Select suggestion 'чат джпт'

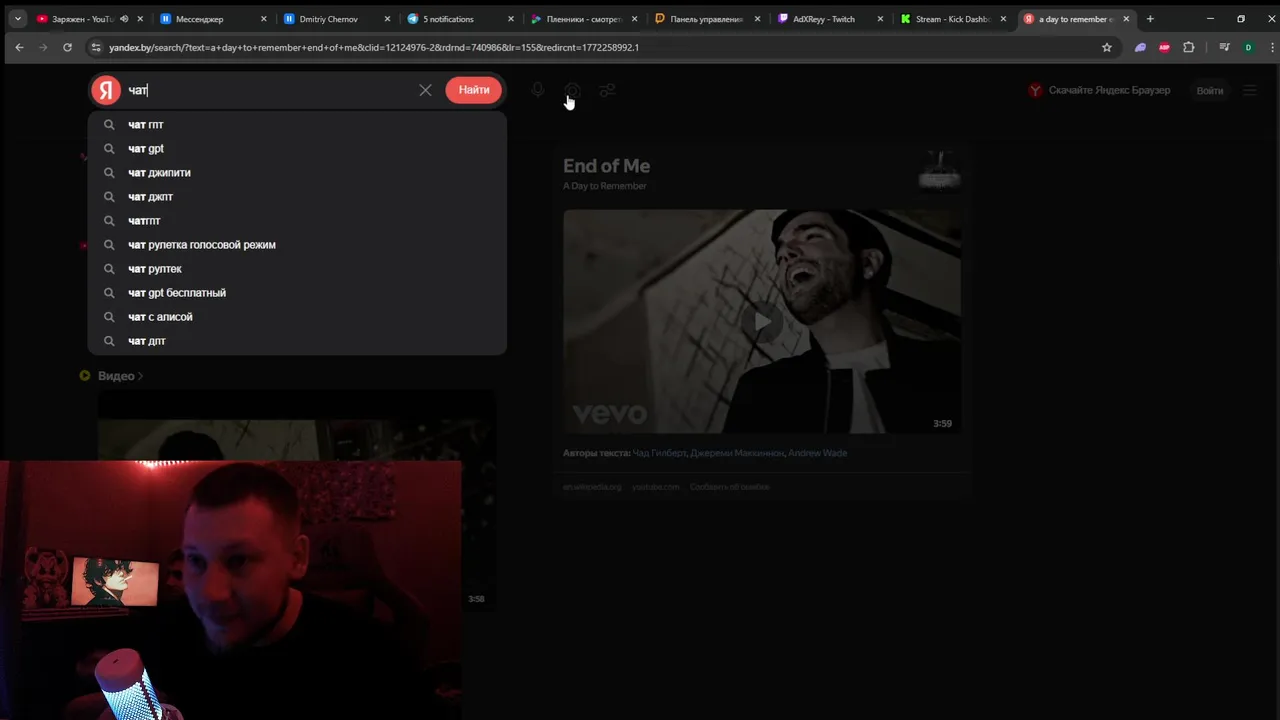[297, 197]
